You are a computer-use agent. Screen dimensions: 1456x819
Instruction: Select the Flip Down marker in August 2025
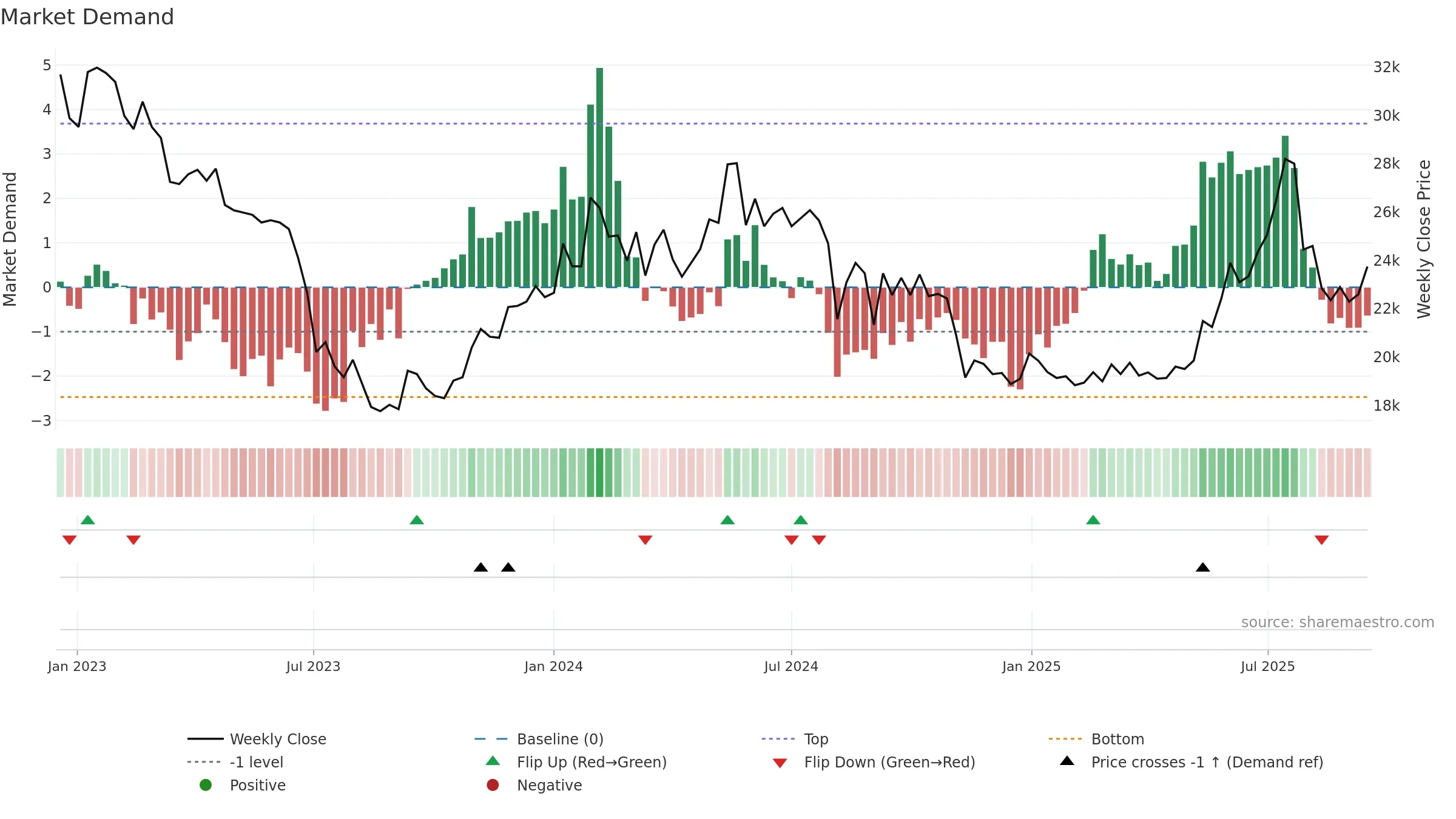coord(1322,540)
